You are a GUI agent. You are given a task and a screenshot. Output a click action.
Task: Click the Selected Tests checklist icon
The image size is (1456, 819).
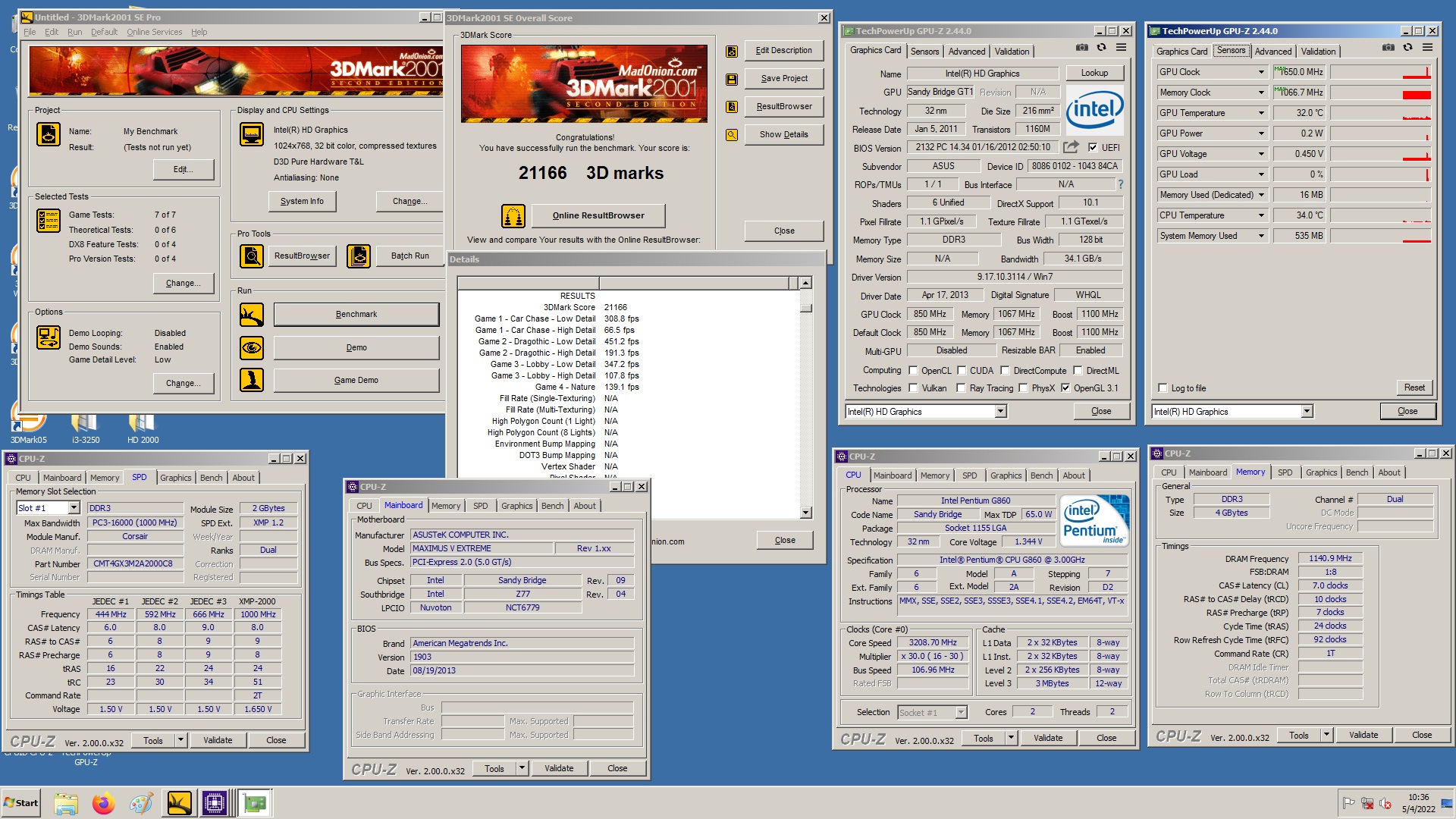[x=49, y=220]
